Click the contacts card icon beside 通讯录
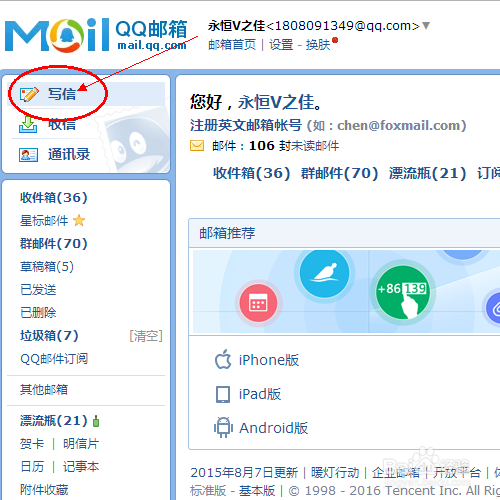500x500 pixels. pyautogui.click(x=28, y=155)
